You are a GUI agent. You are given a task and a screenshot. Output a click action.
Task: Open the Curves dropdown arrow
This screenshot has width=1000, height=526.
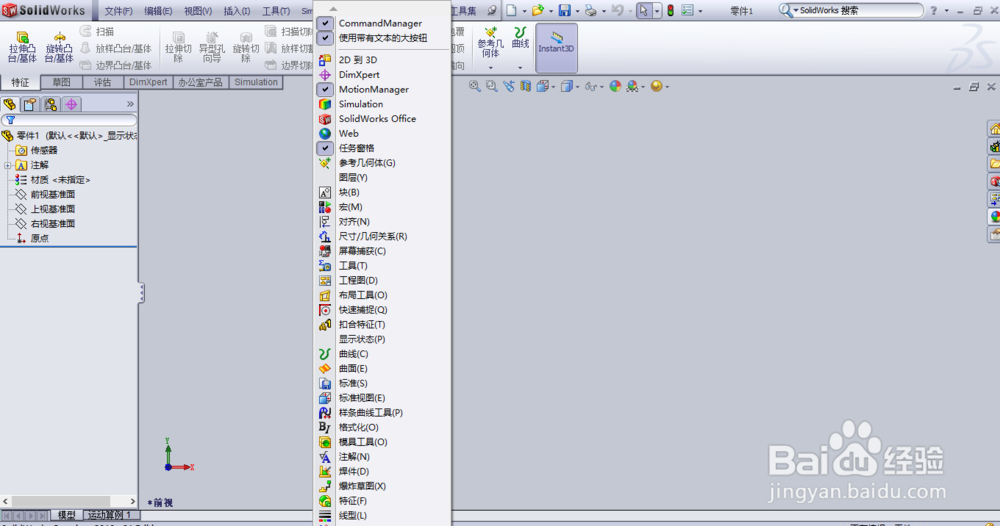click(520, 68)
